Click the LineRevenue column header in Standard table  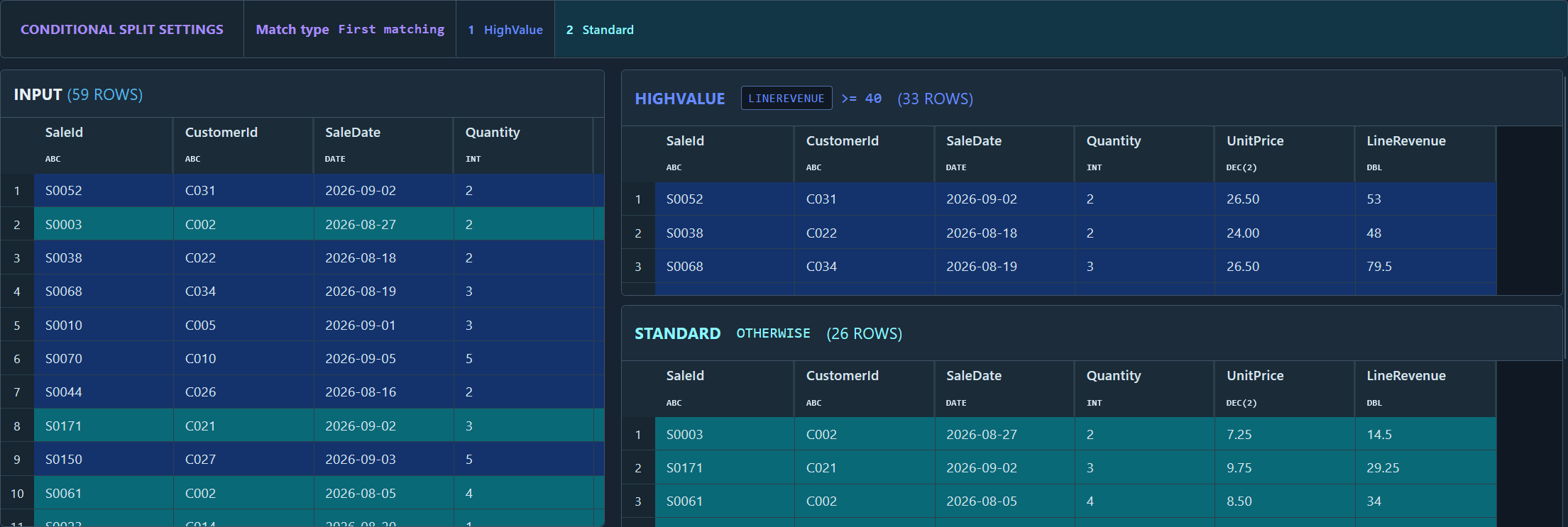[1425, 389]
